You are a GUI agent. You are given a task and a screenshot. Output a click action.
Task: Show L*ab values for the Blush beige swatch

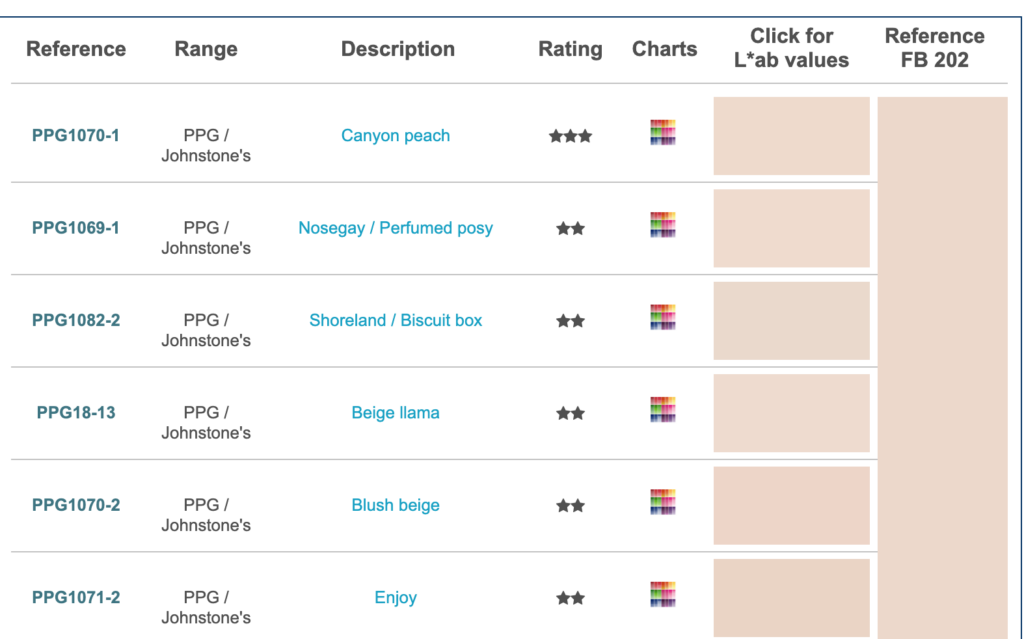791,506
